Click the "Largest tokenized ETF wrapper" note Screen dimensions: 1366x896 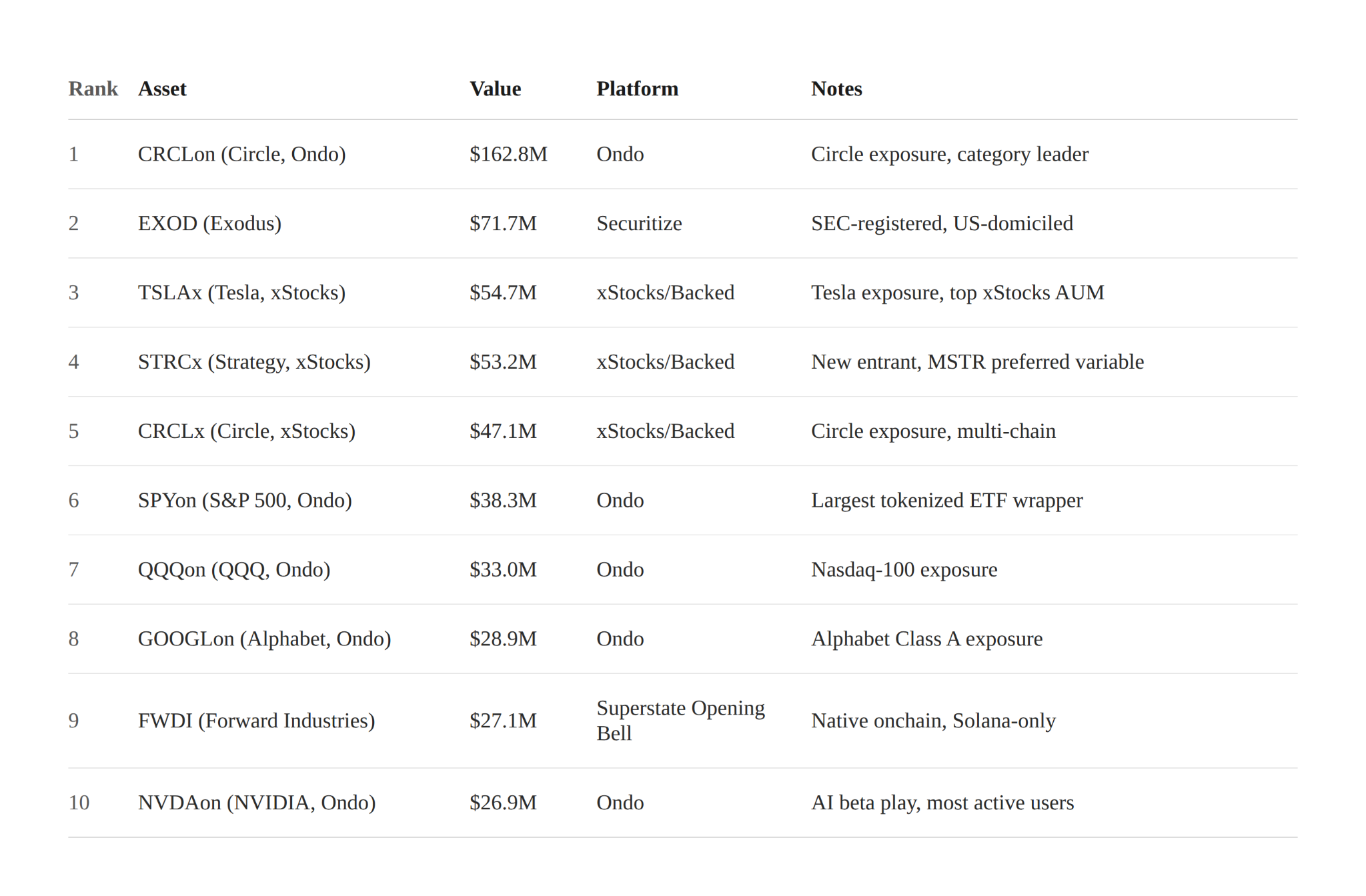click(946, 501)
